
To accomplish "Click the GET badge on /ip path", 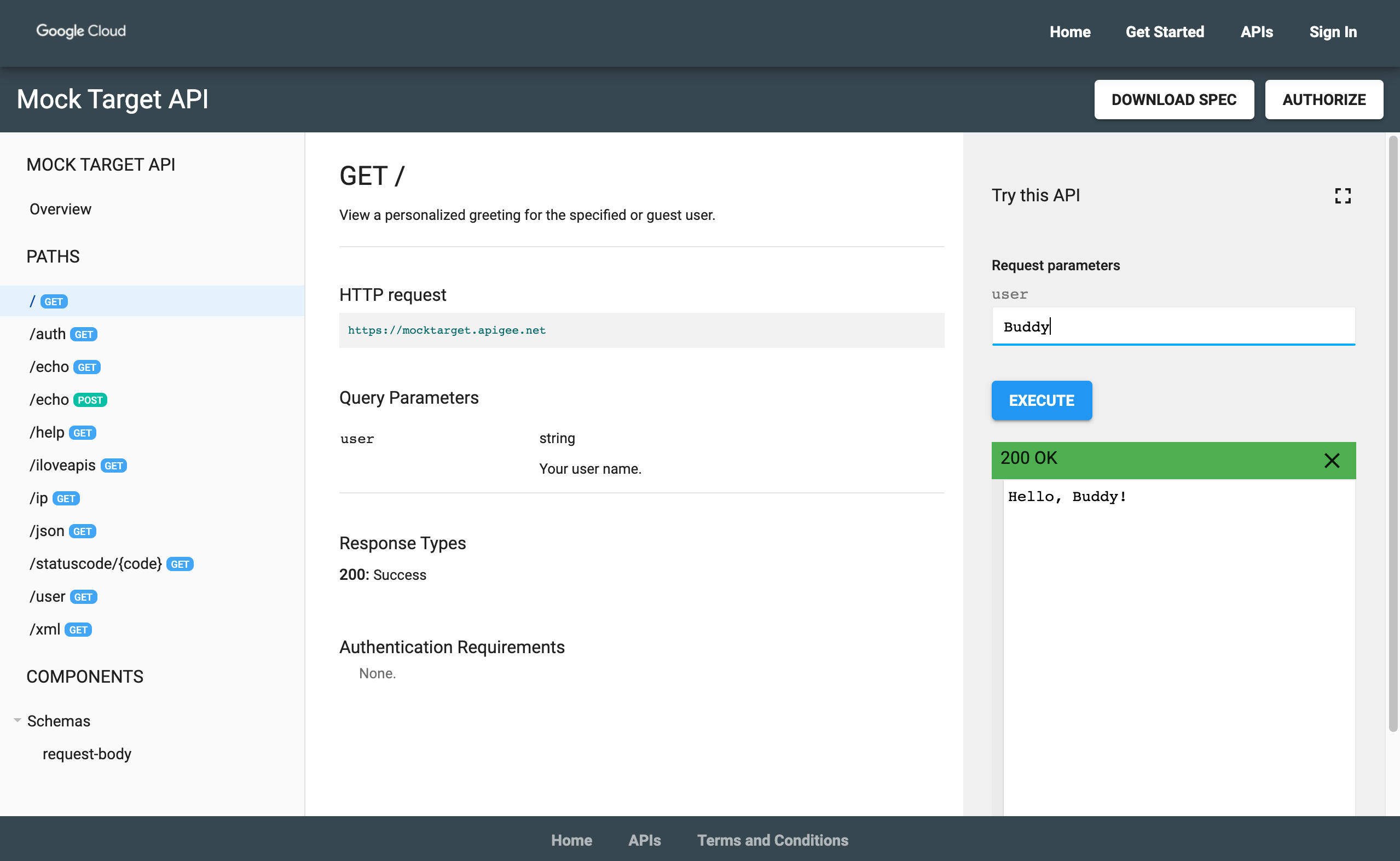I will (65, 498).
